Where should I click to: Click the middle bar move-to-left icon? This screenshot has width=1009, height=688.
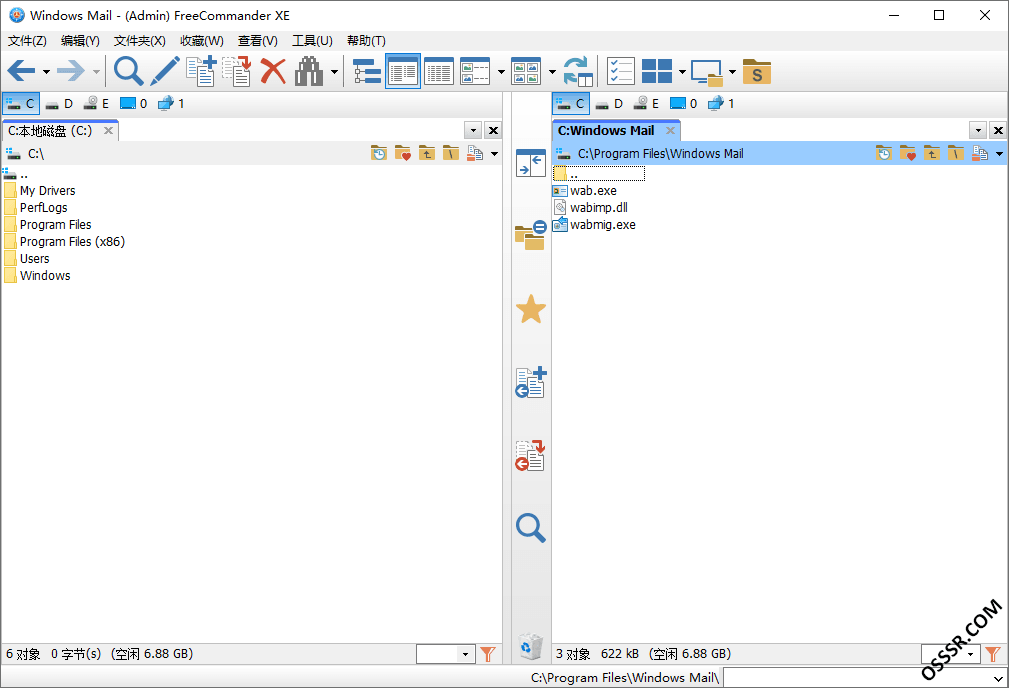(x=530, y=455)
